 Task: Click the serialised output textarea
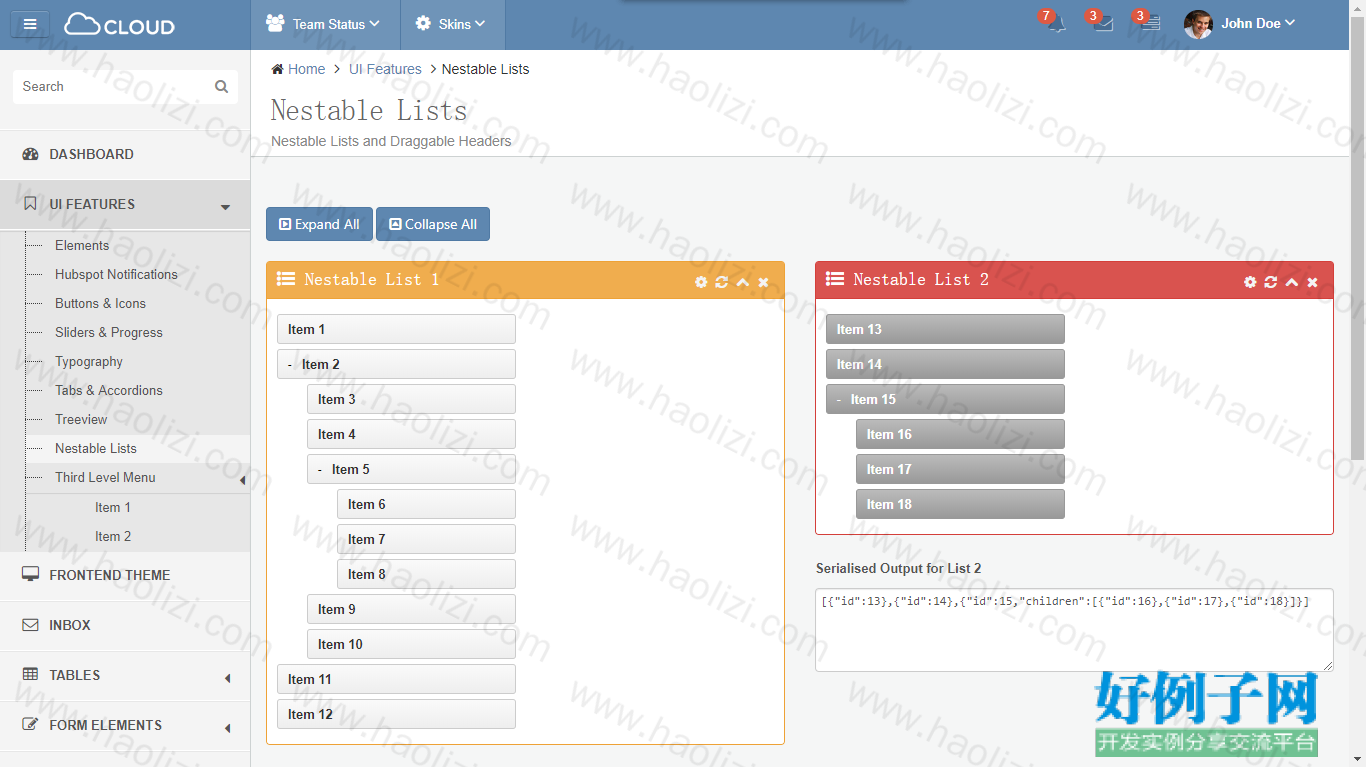(1074, 630)
